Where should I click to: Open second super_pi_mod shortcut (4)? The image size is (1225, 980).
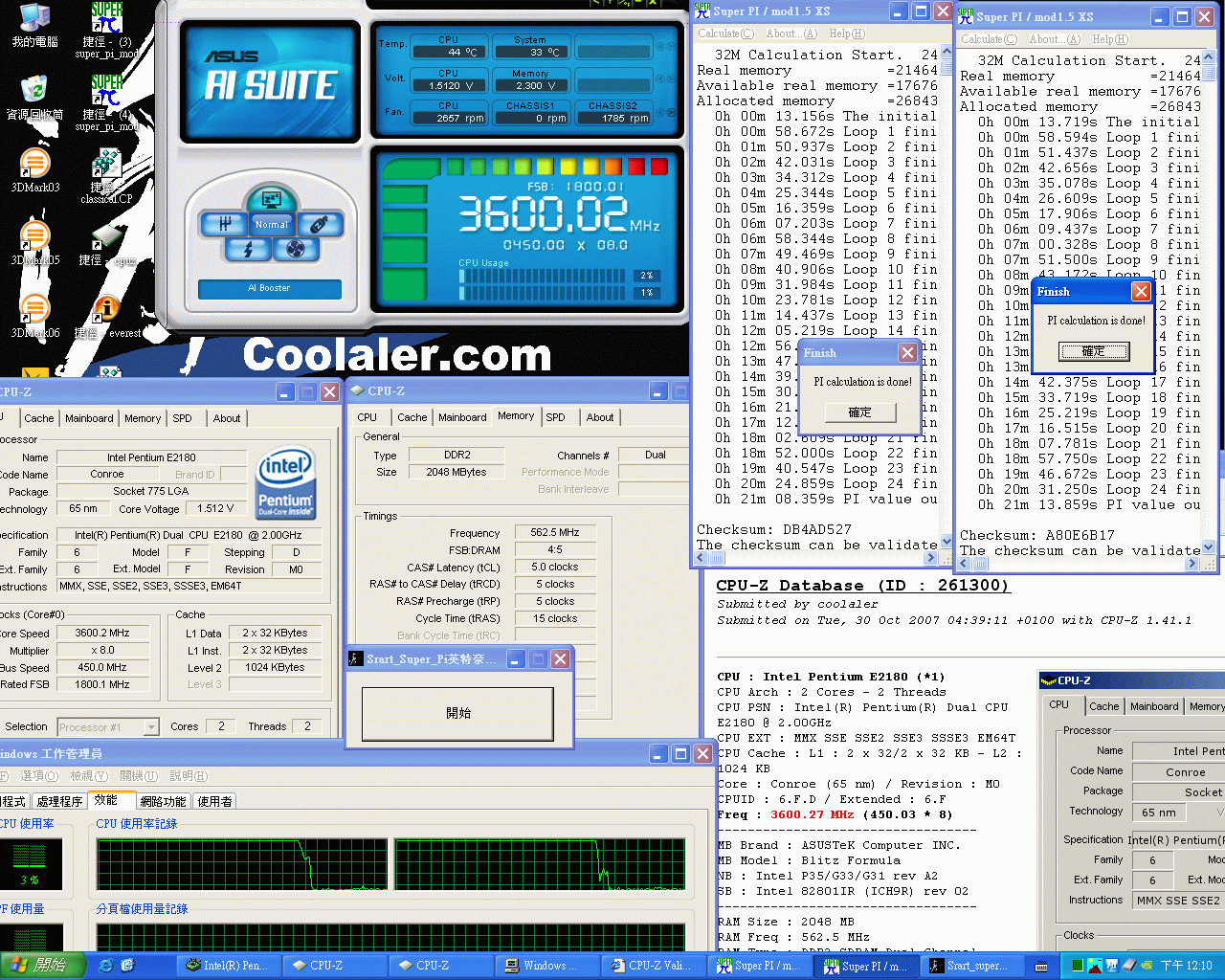pyautogui.click(x=107, y=103)
